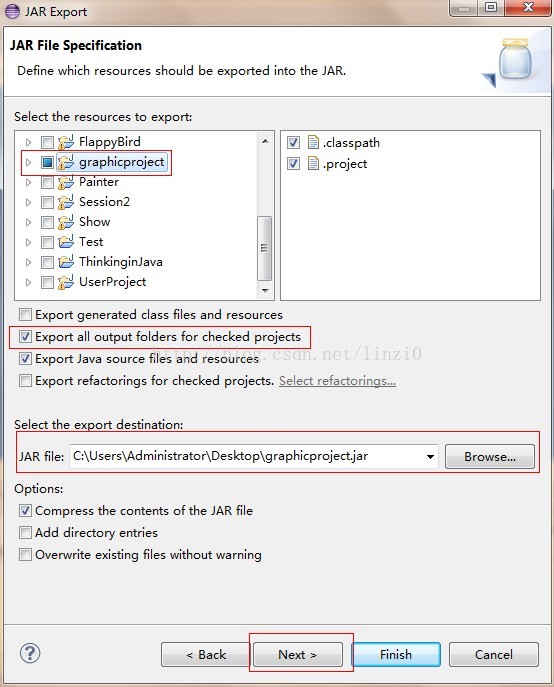Screen dimensions: 554x687
Task: Expand the graphicproject tree node
Action: (28, 163)
